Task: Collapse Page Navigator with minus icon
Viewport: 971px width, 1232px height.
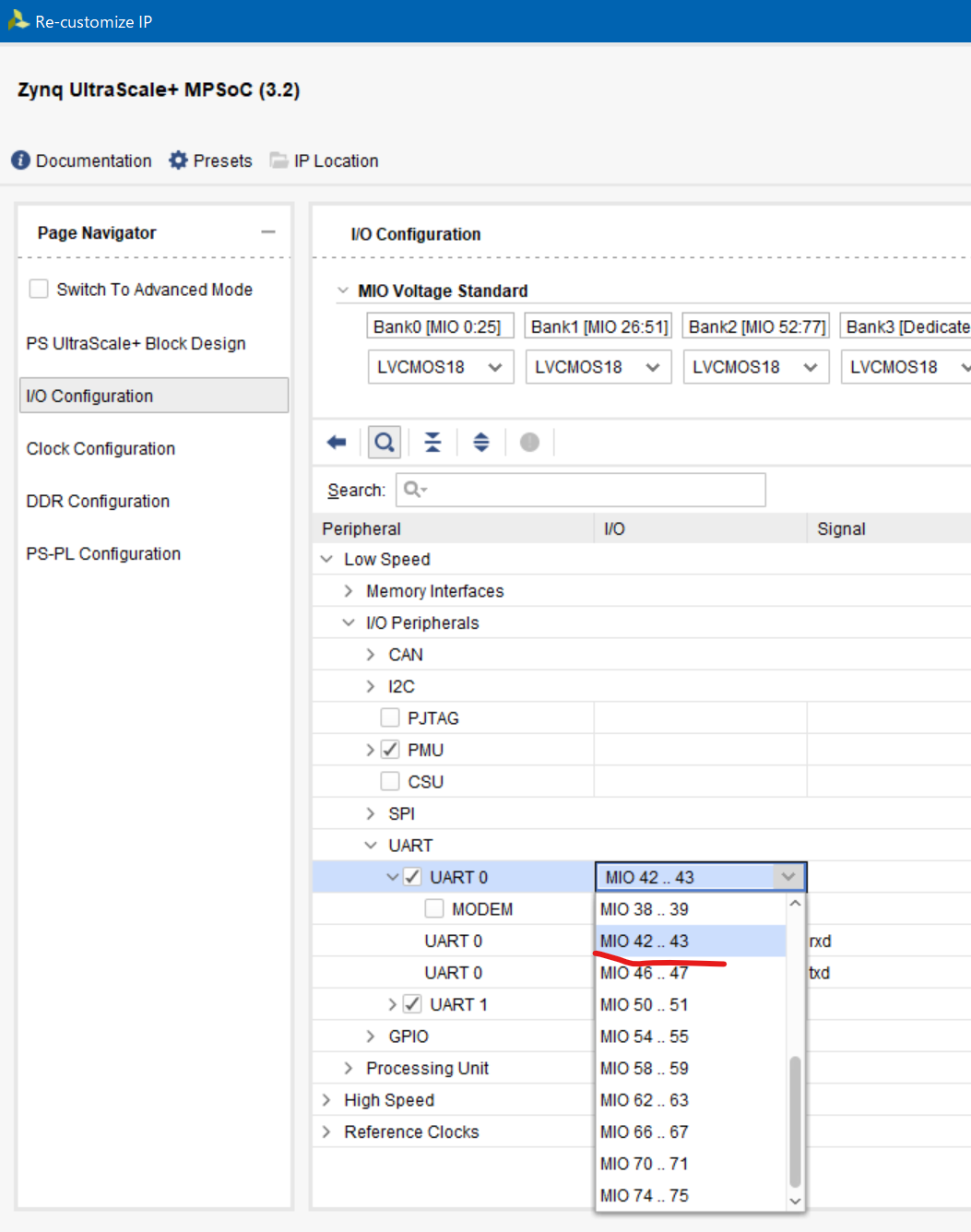Action: point(268,232)
